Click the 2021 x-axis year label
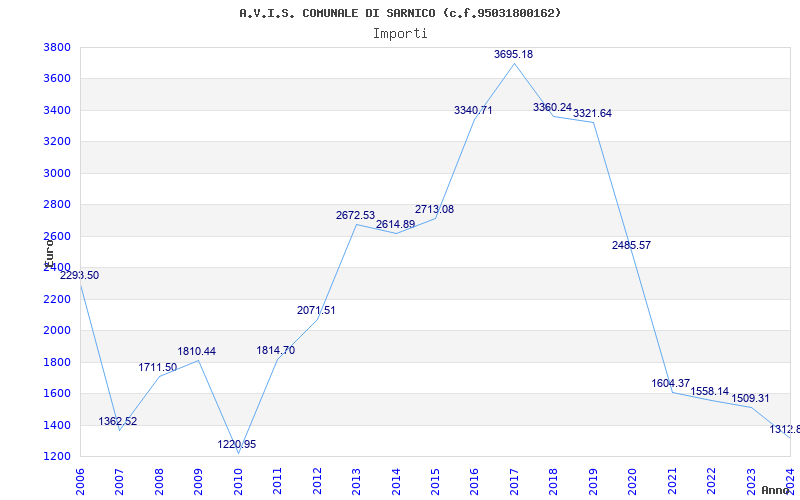800x500 pixels. click(x=672, y=482)
